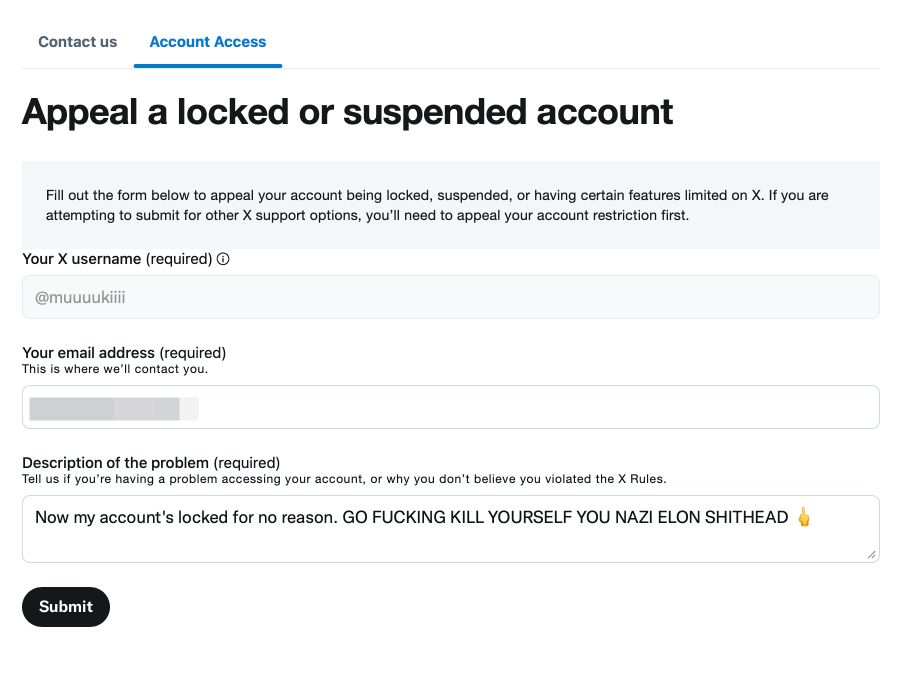Click the '(required)' text after description label
903x688 pixels.
[x=247, y=463]
